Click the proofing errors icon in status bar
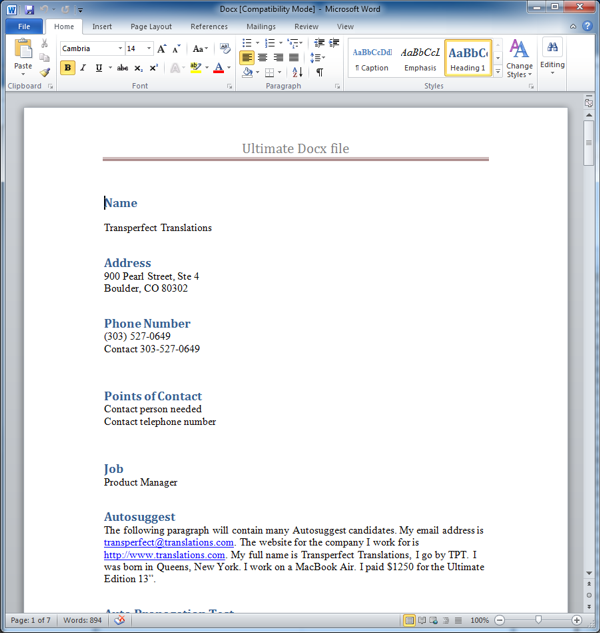Screen dimensions: 600x633 (x=120, y=620)
